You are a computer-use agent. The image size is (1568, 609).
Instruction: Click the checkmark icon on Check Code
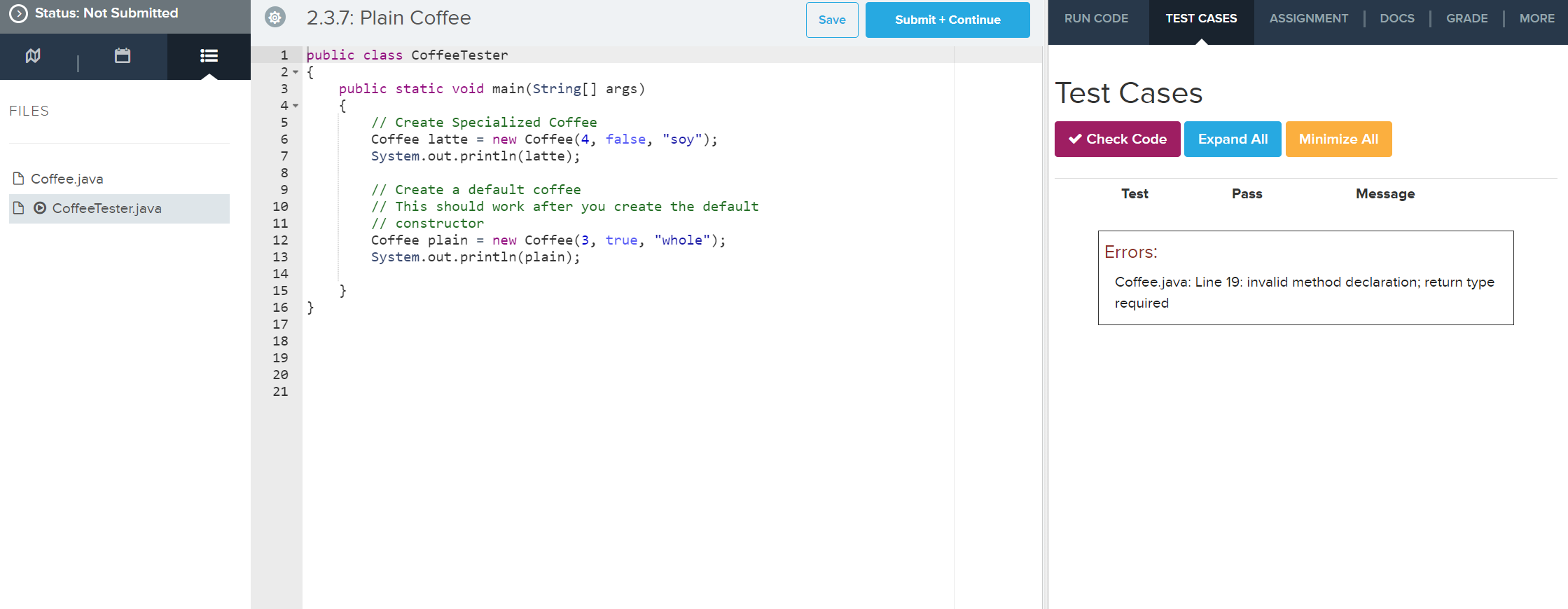tap(1075, 139)
